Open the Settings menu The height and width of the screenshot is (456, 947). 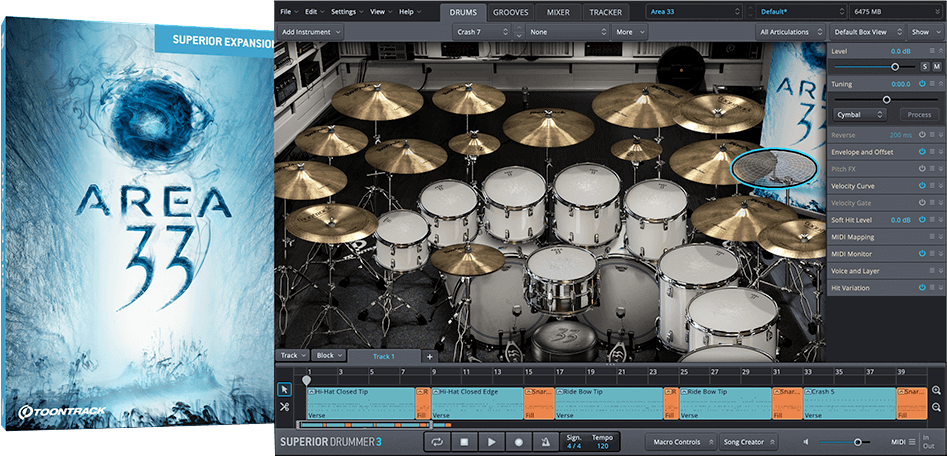[x=347, y=11]
